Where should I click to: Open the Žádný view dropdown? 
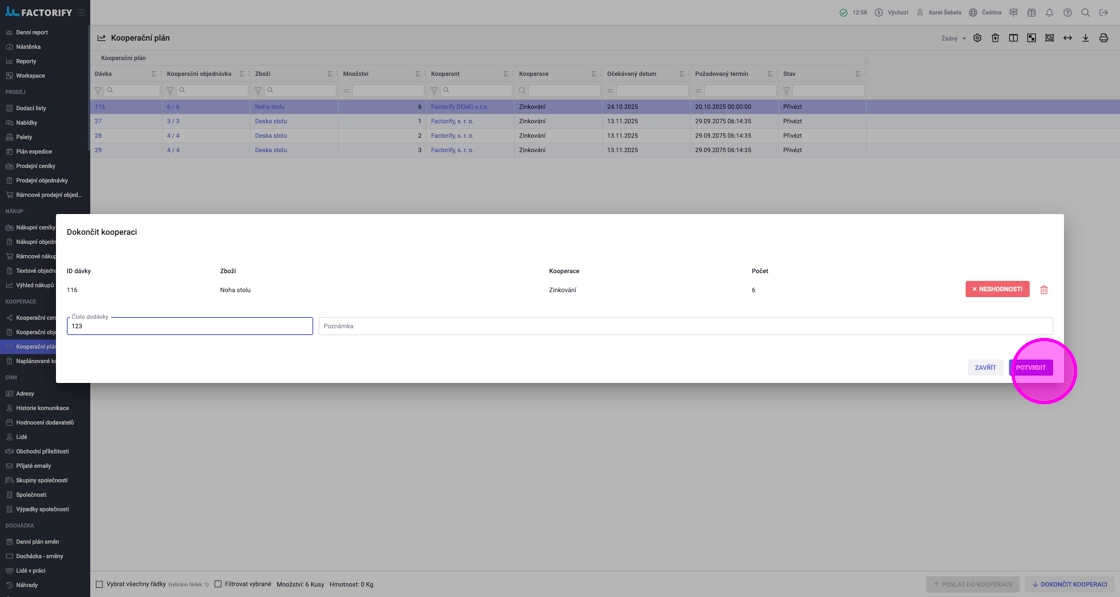954,39
